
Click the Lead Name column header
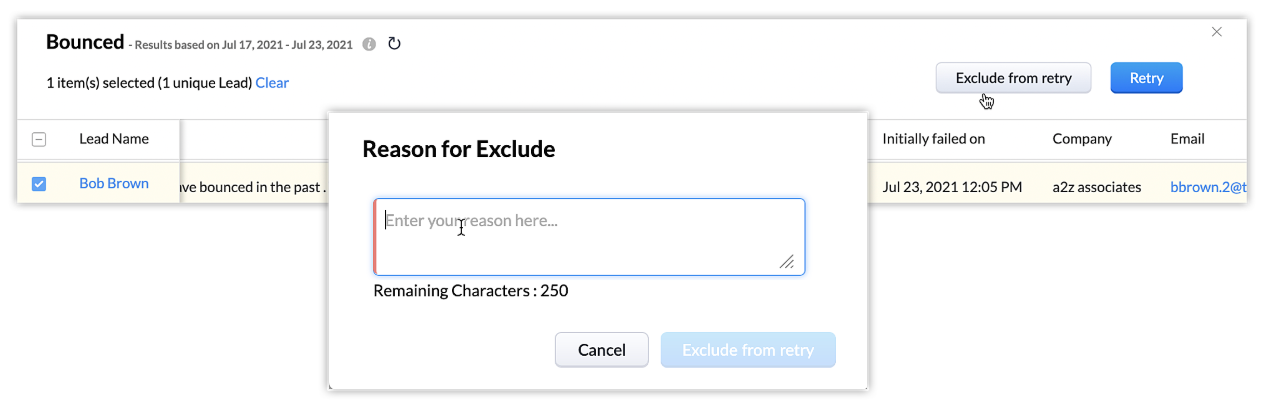[114, 140]
